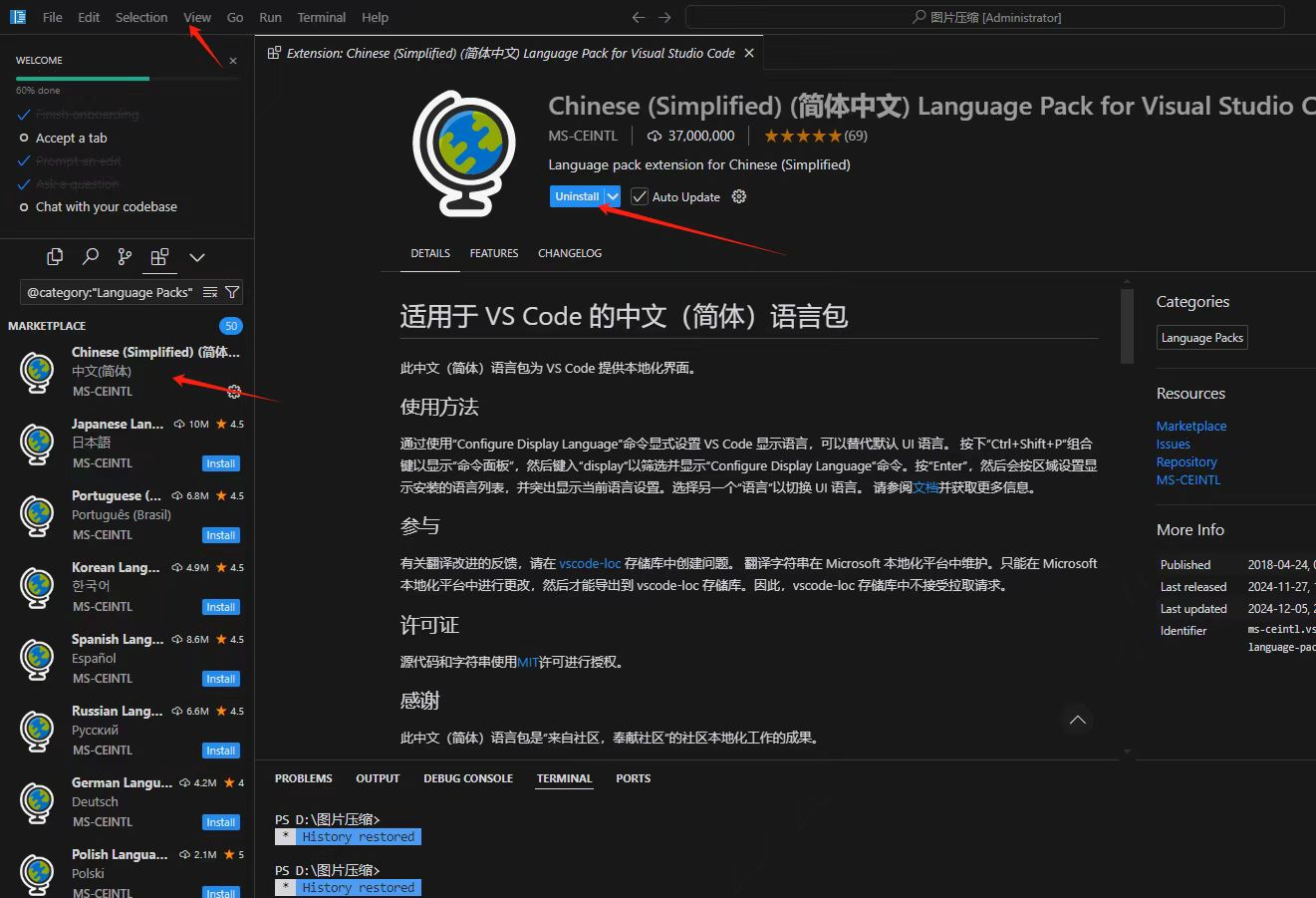Switch to the PORTS panel tab
1316x898 pixels.
pyautogui.click(x=633, y=778)
